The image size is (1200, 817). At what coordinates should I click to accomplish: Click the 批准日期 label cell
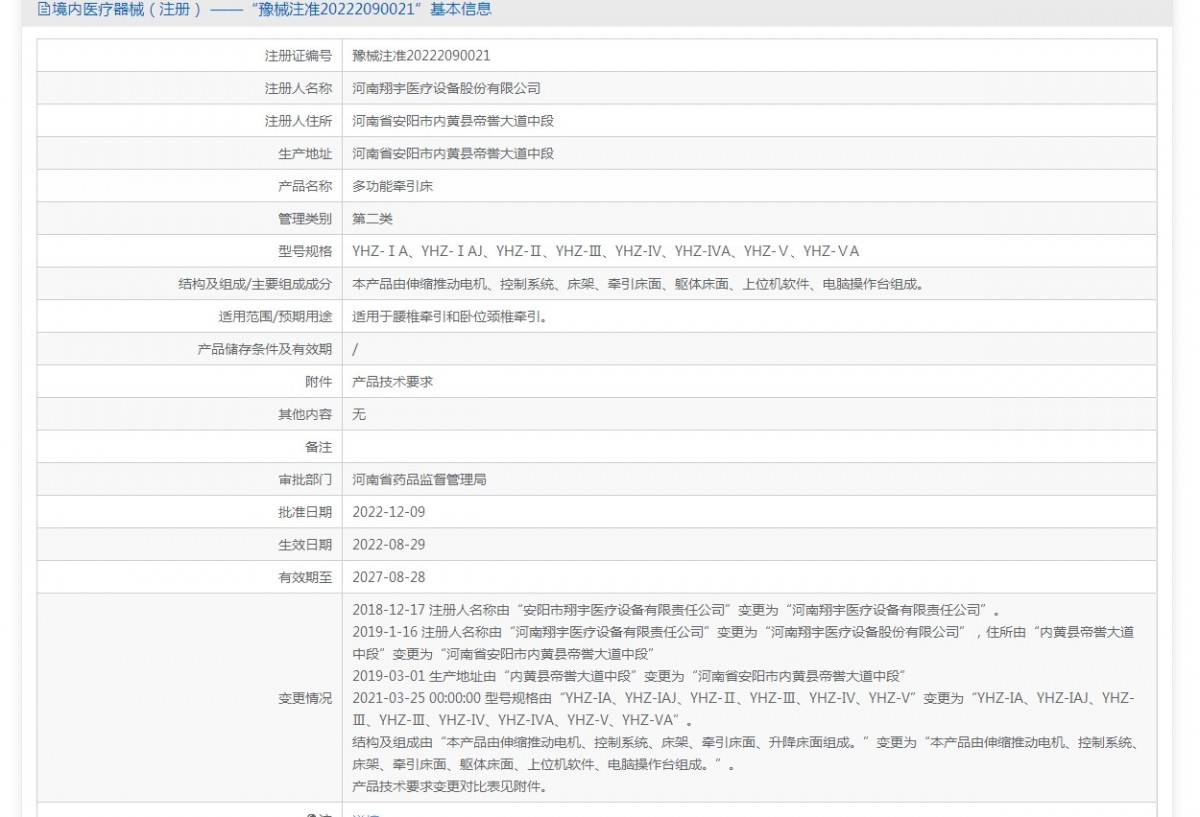[x=190, y=512]
